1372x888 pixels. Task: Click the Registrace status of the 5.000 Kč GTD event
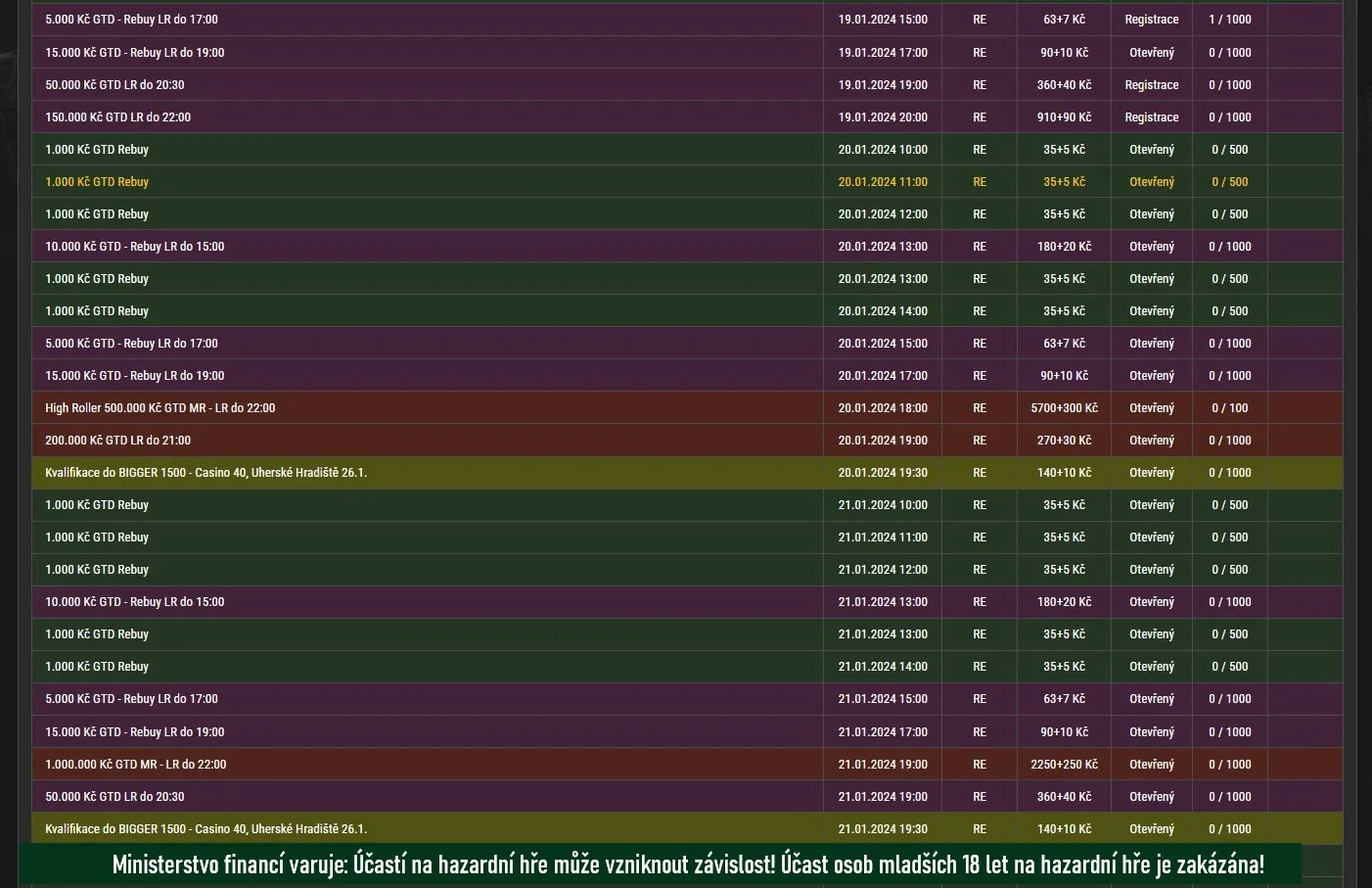pos(1151,19)
